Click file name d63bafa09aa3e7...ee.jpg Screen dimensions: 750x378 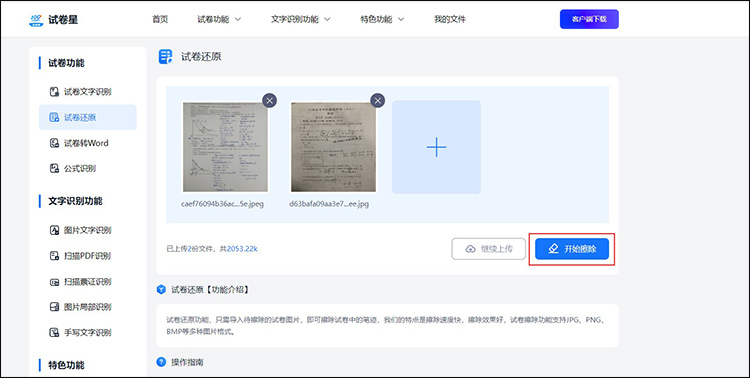(x=329, y=204)
